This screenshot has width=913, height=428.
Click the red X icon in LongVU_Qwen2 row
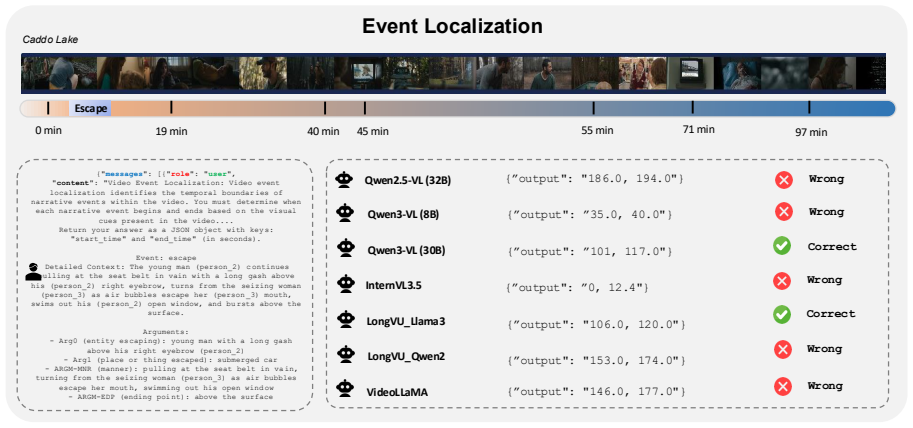pyautogui.click(x=783, y=349)
